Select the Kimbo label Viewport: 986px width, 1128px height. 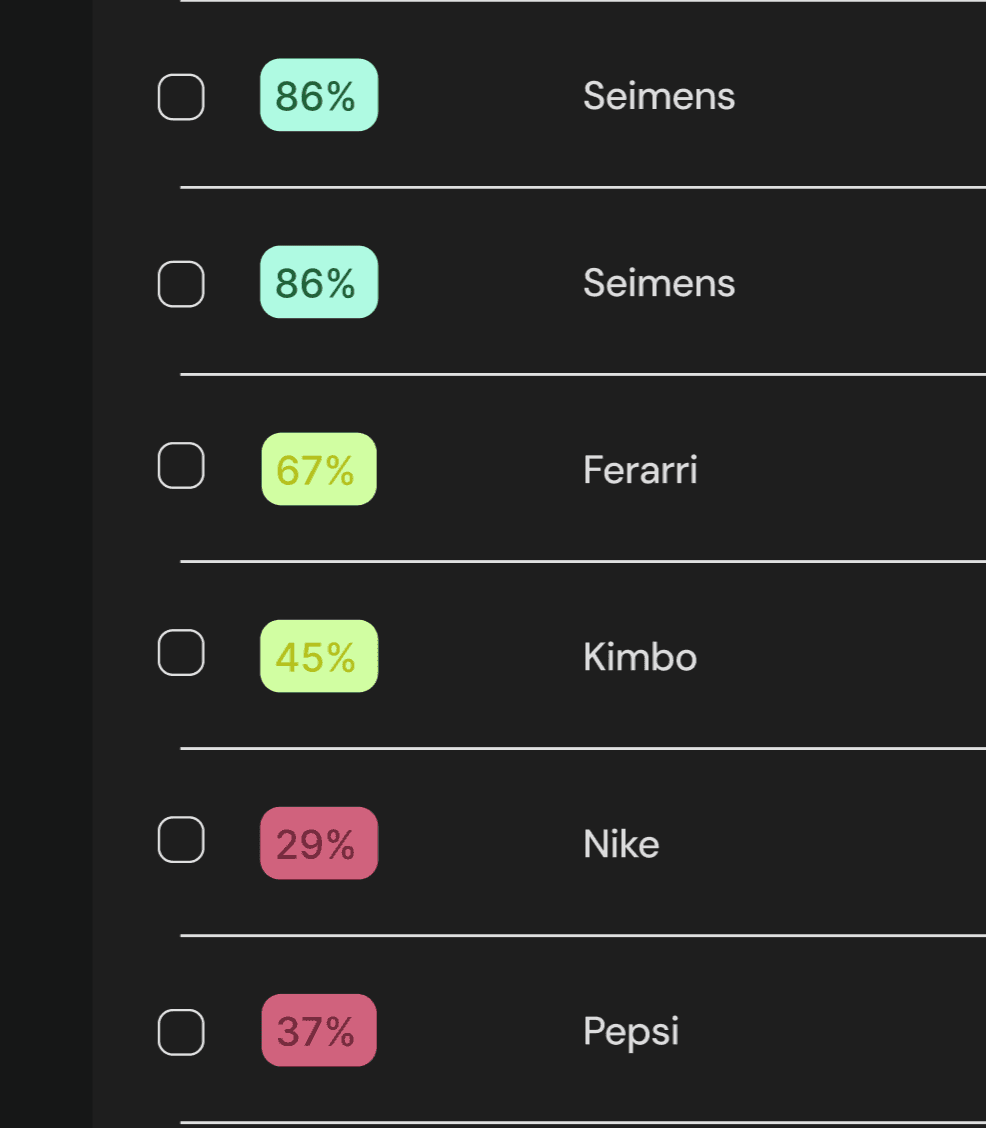click(640, 657)
